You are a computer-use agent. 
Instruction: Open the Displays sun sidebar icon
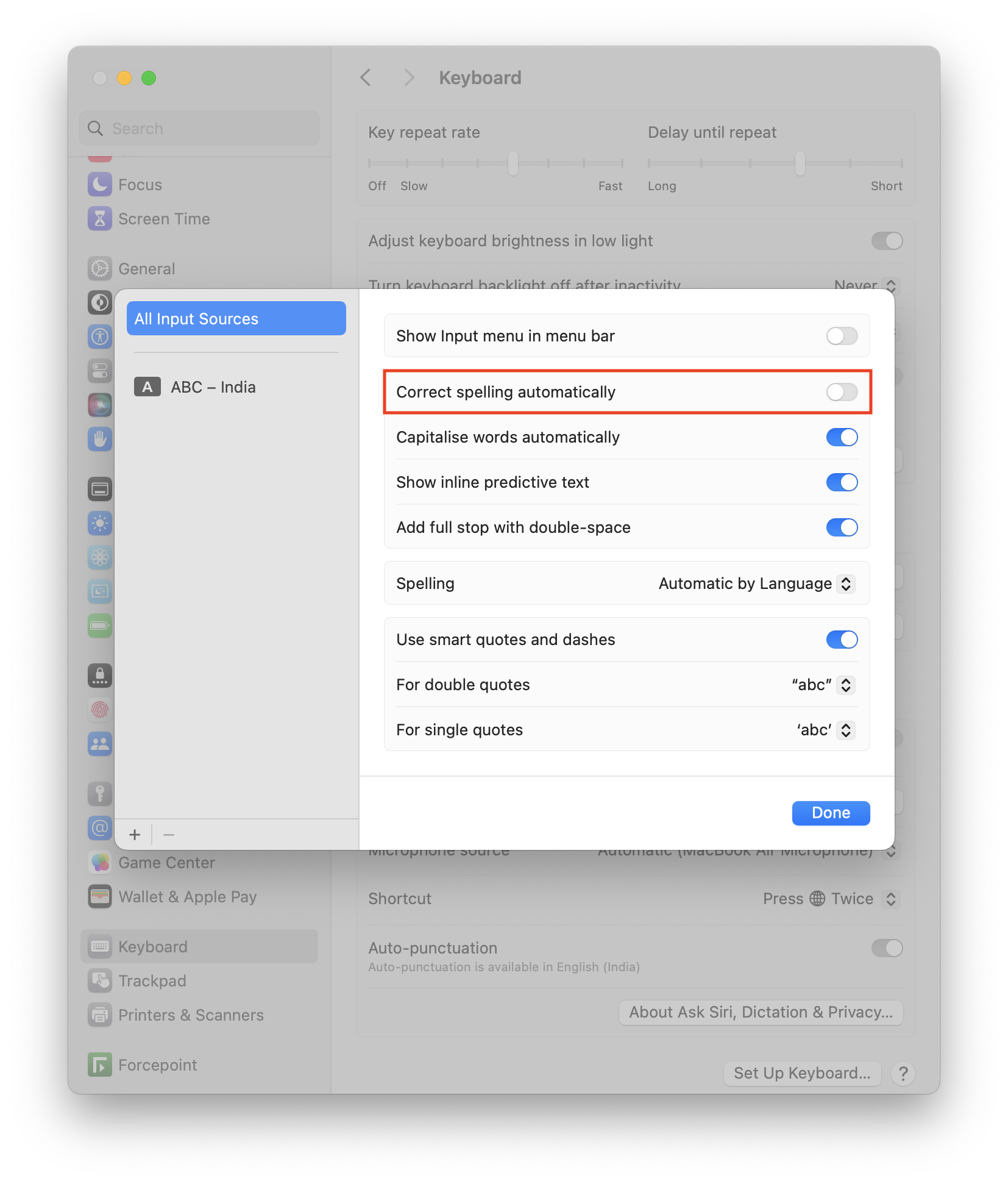tap(100, 523)
